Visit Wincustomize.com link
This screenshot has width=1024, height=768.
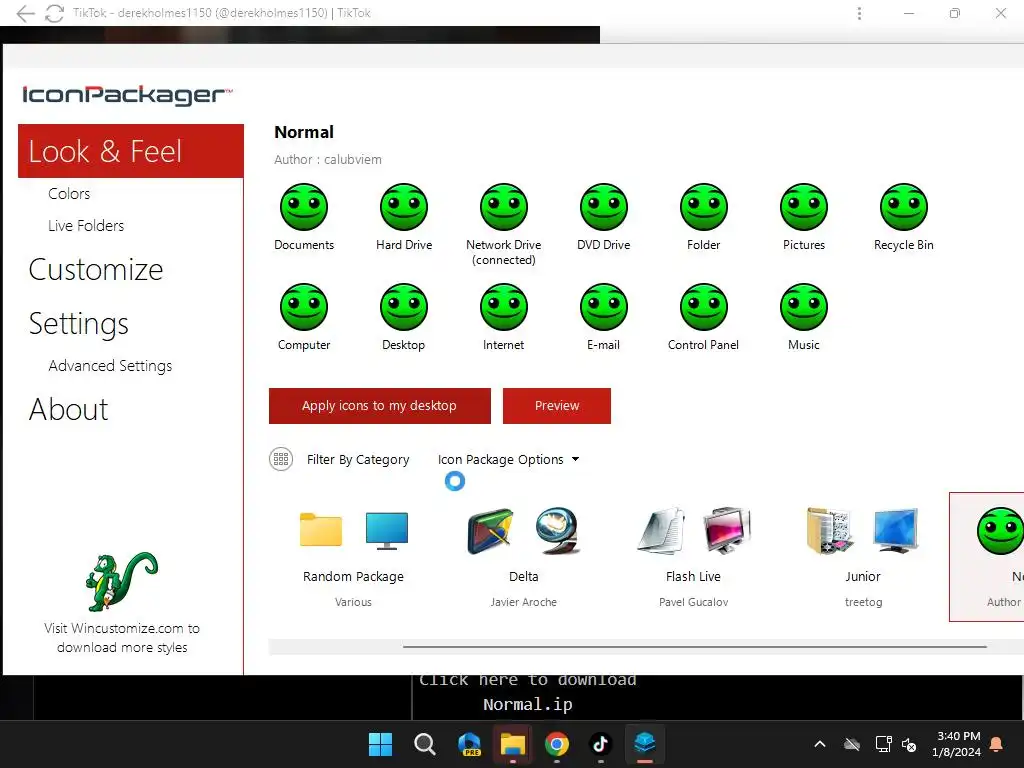click(121, 637)
